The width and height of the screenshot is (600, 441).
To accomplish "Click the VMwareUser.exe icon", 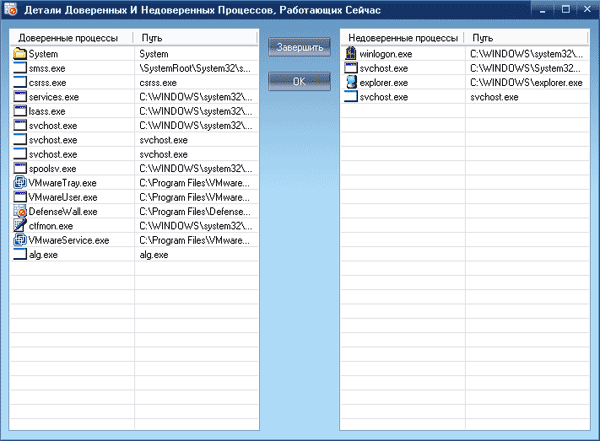I will pyautogui.click(x=20, y=197).
